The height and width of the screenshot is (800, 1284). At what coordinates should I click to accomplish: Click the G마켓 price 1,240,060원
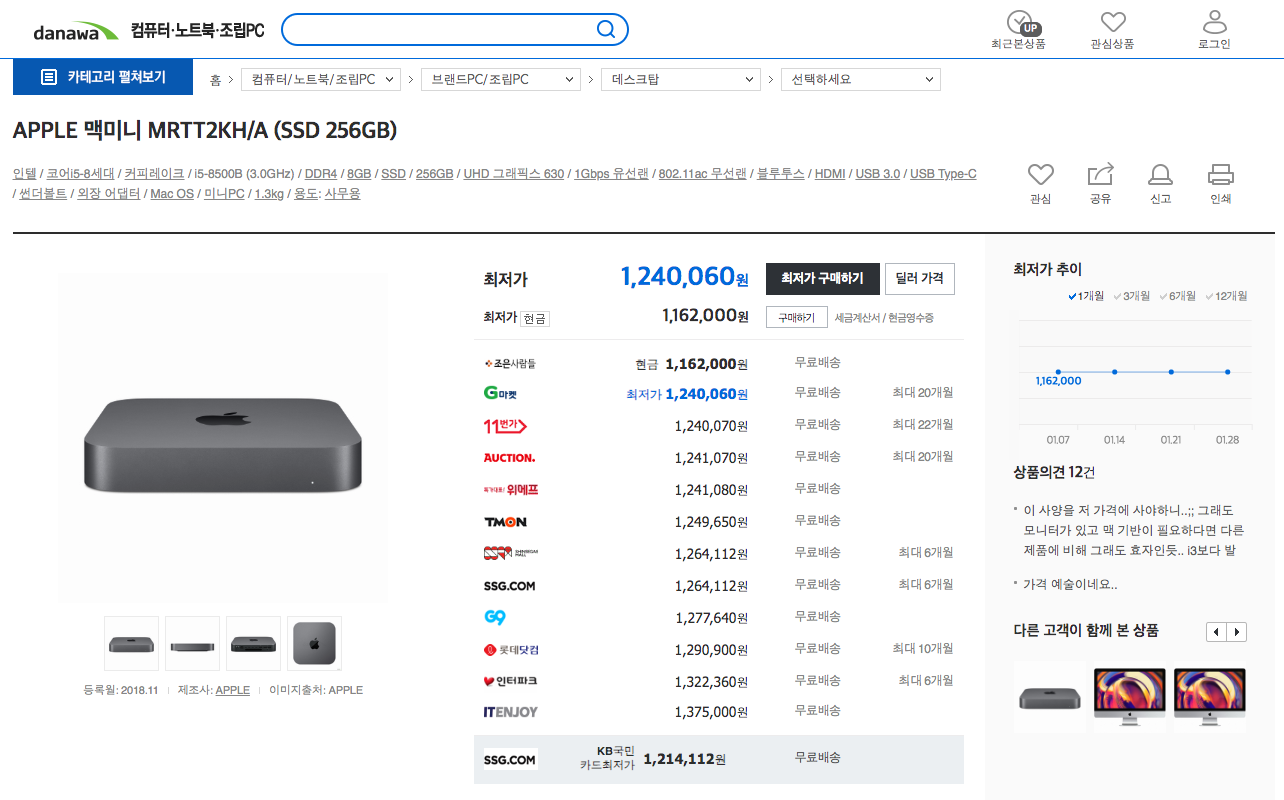[707, 394]
